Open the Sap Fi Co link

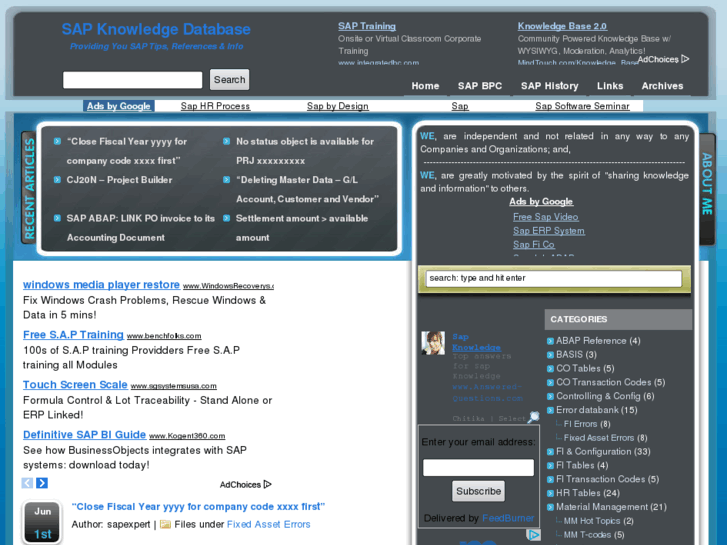click(534, 244)
